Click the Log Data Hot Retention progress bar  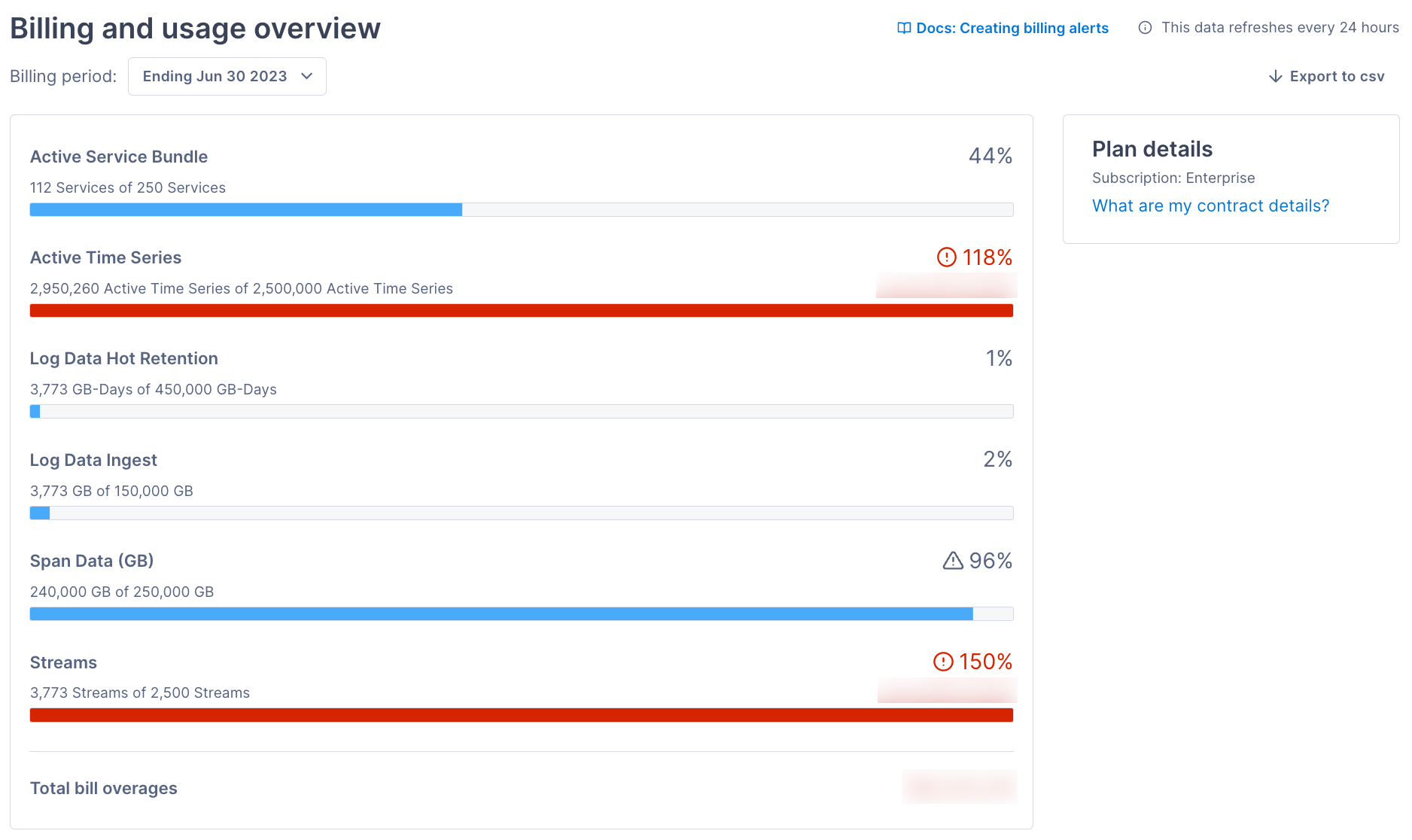521,412
